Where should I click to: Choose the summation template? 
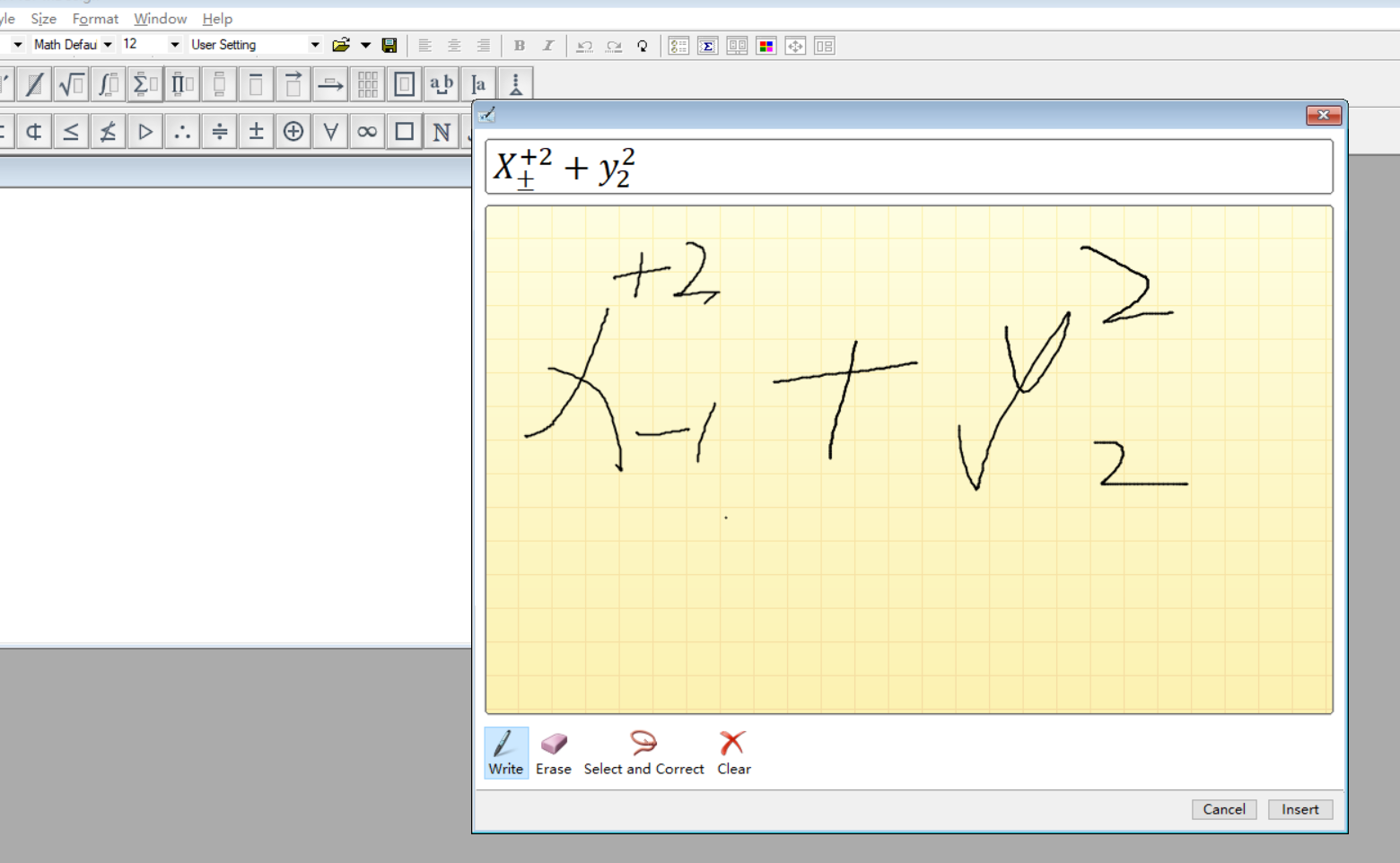click(x=144, y=83)
